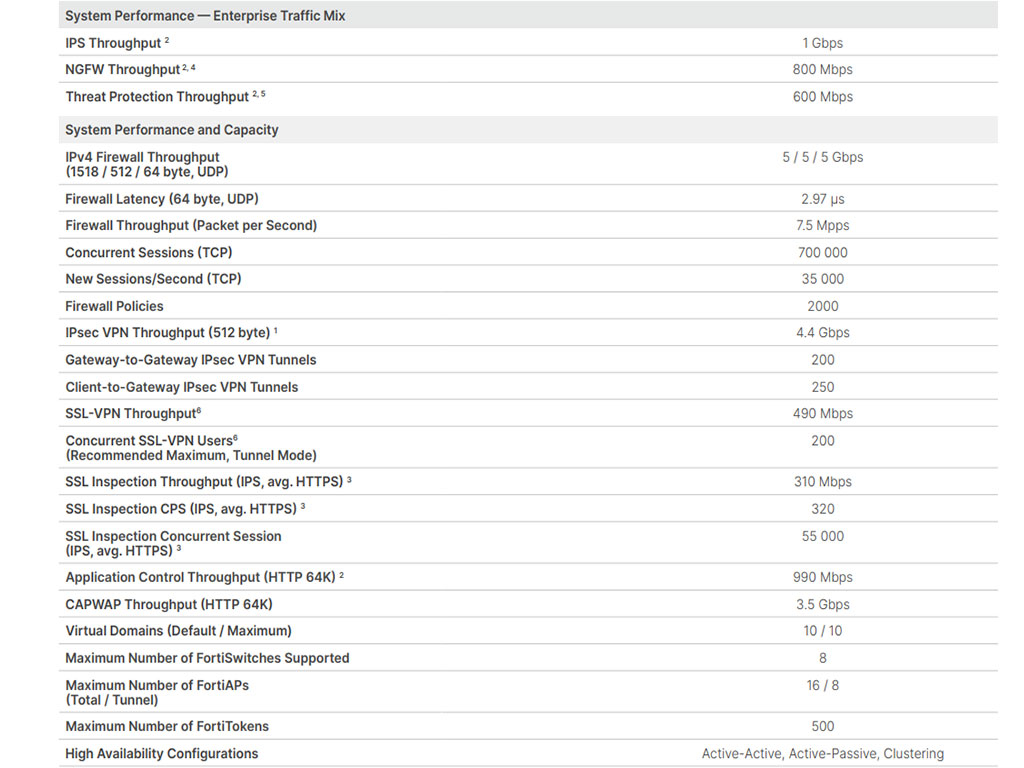Select the 310 Mbps SSL inspection value
Viewport: 1024px width, 768px height.
(822, 481)
